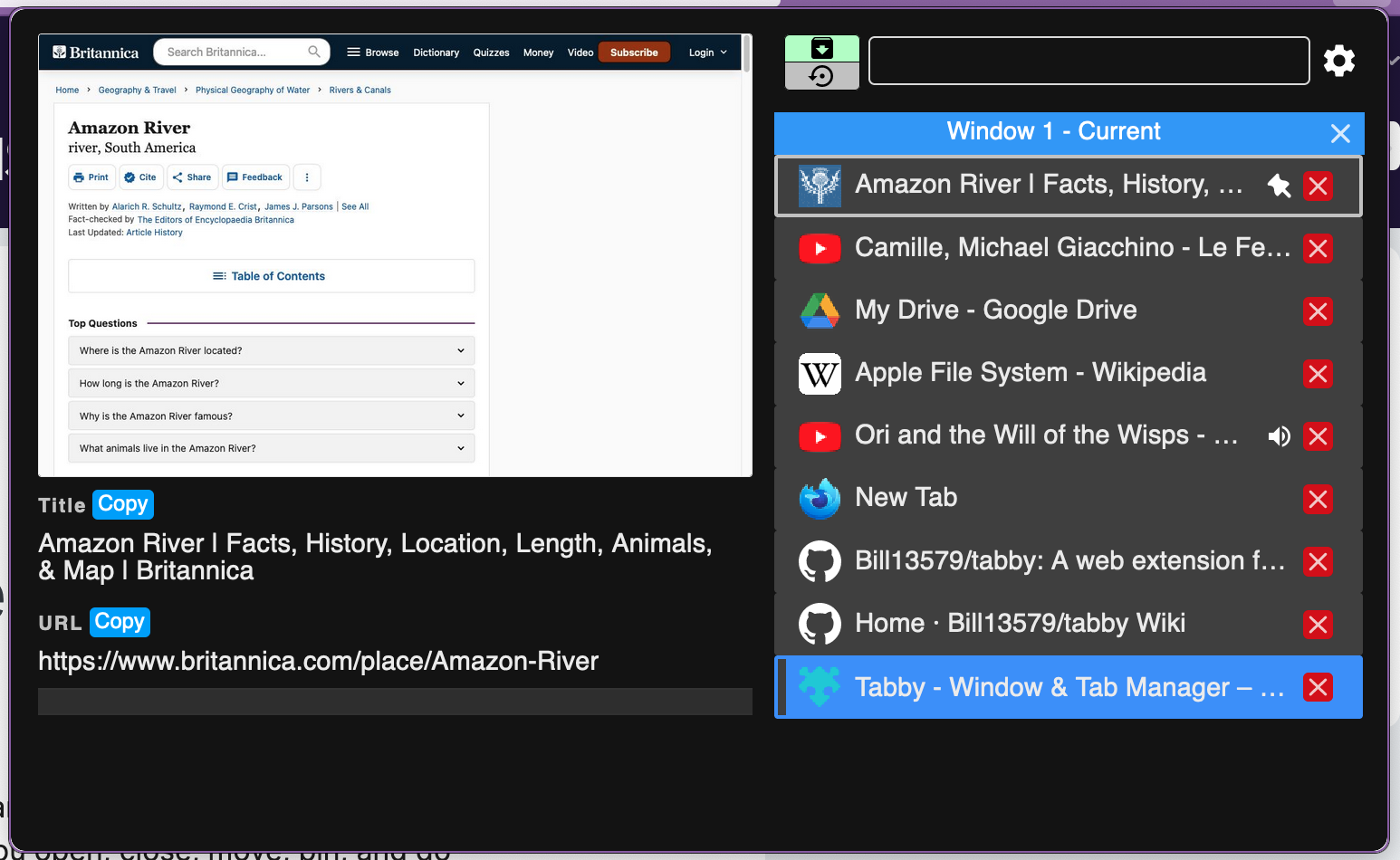Click the more options dots in the preview
This screenshot has height=860, width=1400.
307,177
